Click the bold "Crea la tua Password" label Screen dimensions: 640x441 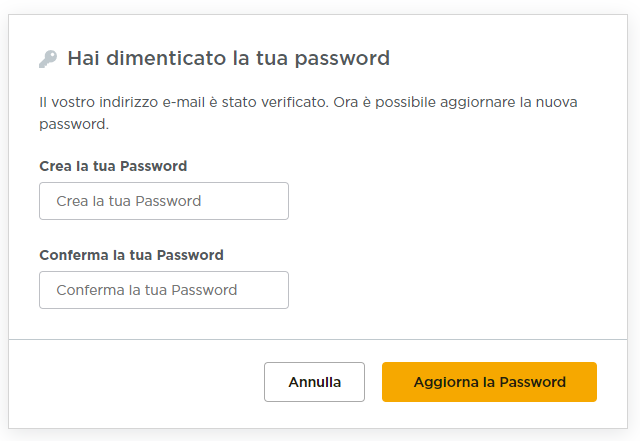(113, 166)
